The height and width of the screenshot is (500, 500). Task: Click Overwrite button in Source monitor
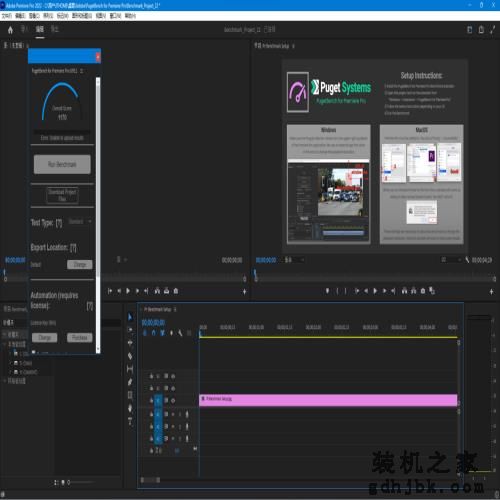click(x=167, y=291)
